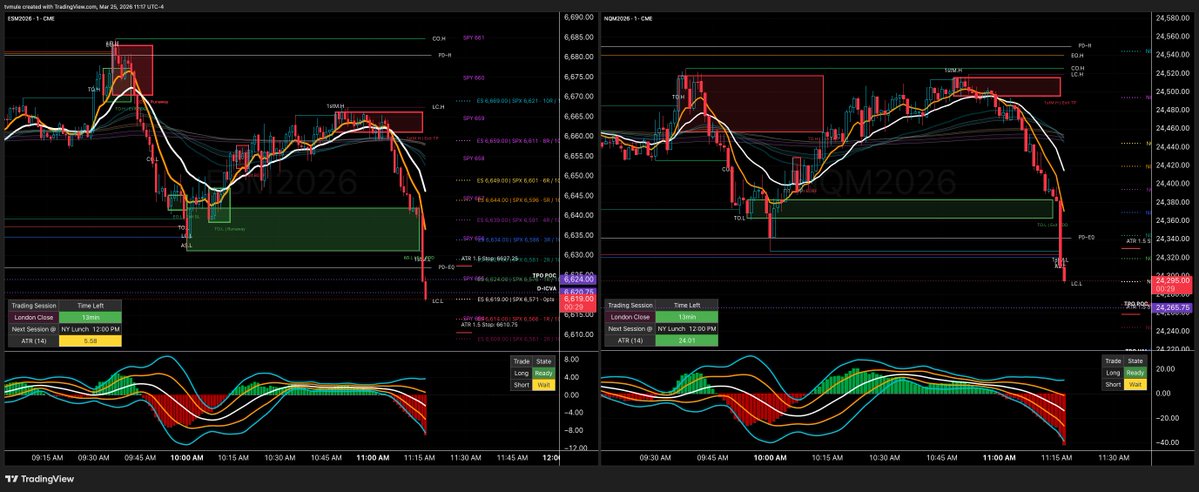Screen dimensions: 1199x492
Task: Click the PD-H level label on NQ chart
Action: (1084, 46)
